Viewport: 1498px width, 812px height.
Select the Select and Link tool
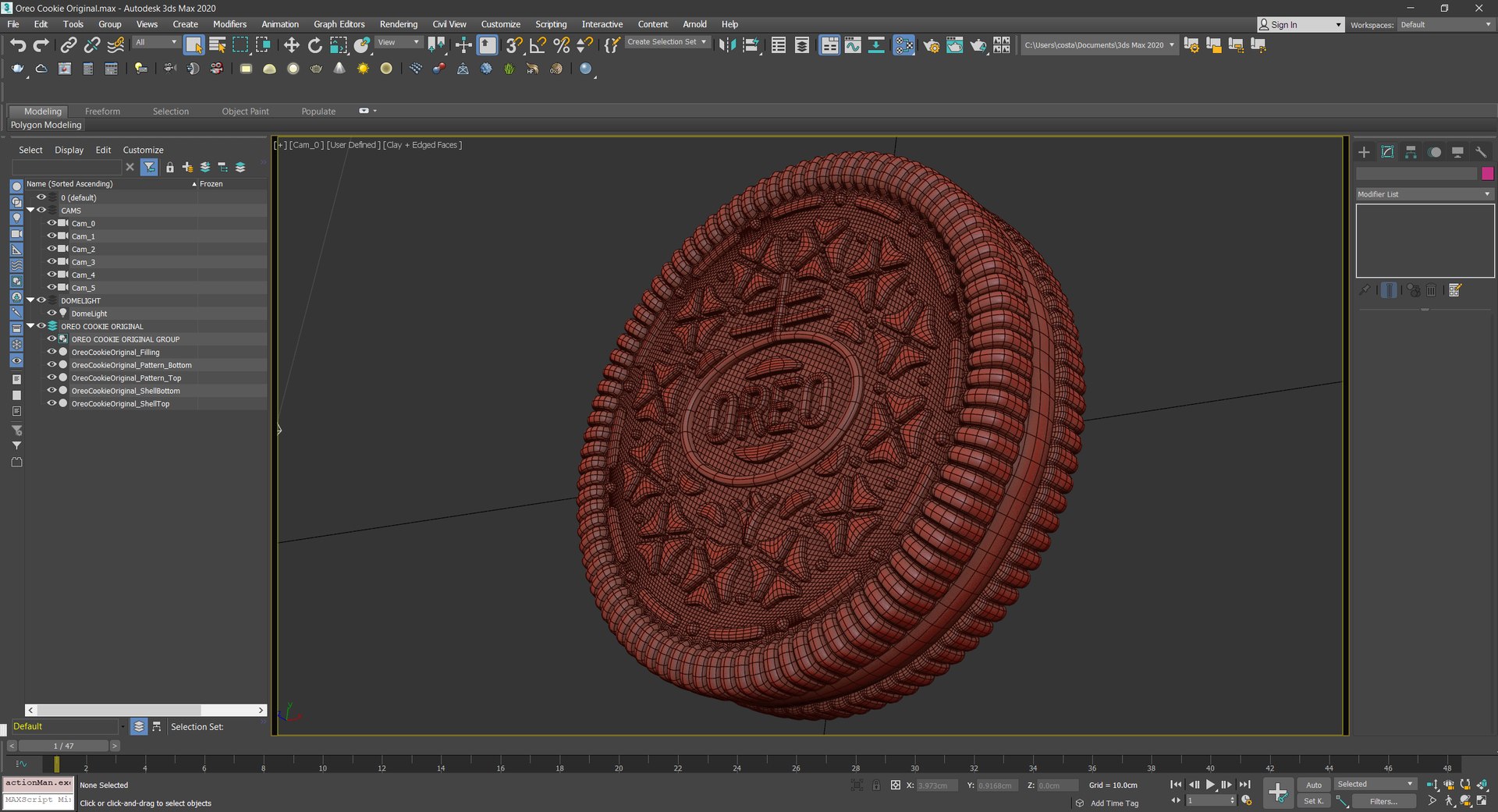point(69,45)
